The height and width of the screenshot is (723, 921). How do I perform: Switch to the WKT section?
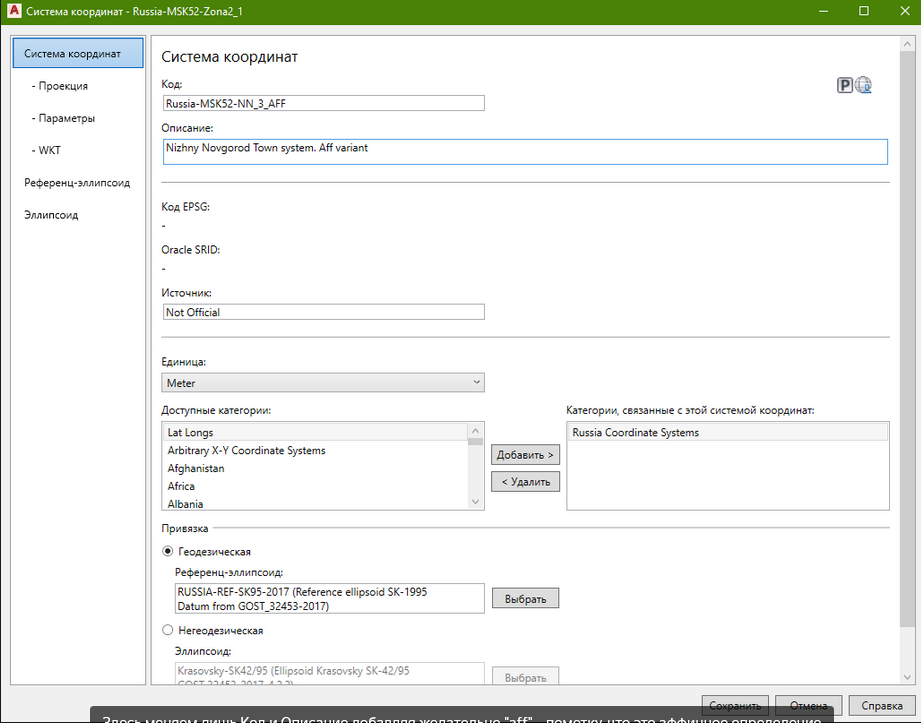[x=50, y=150]
